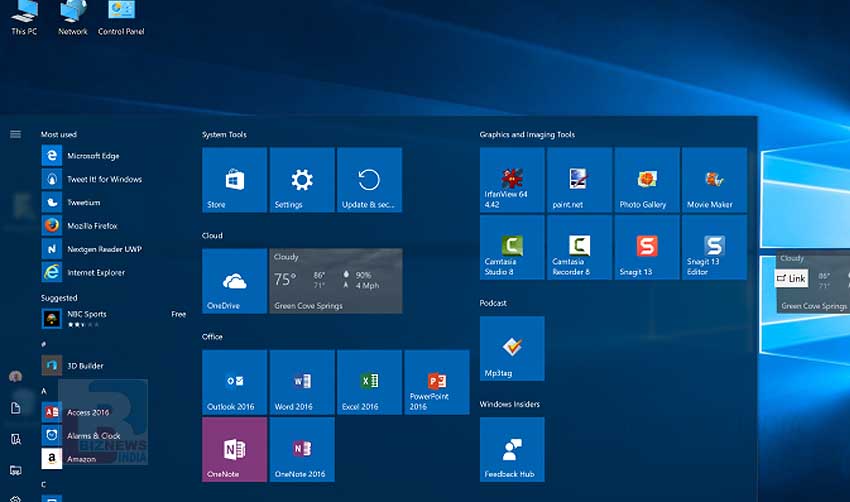This screenshot has height=502, width=850.
Task: Open the paint.net tile
Action: (x=579, y=180)
